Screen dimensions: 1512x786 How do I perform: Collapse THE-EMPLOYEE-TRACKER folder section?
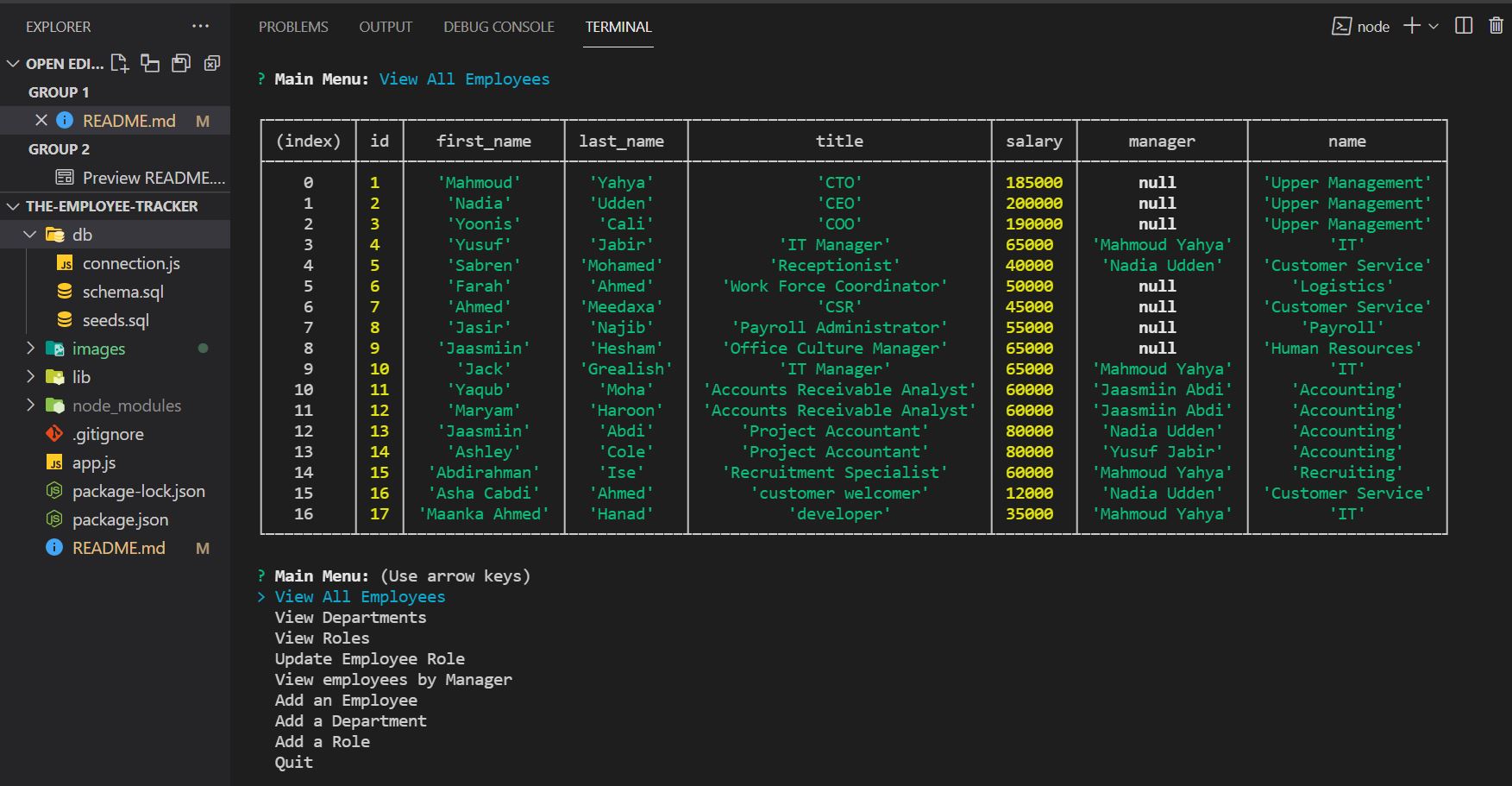pyautogui.click(x=13, y=206)
